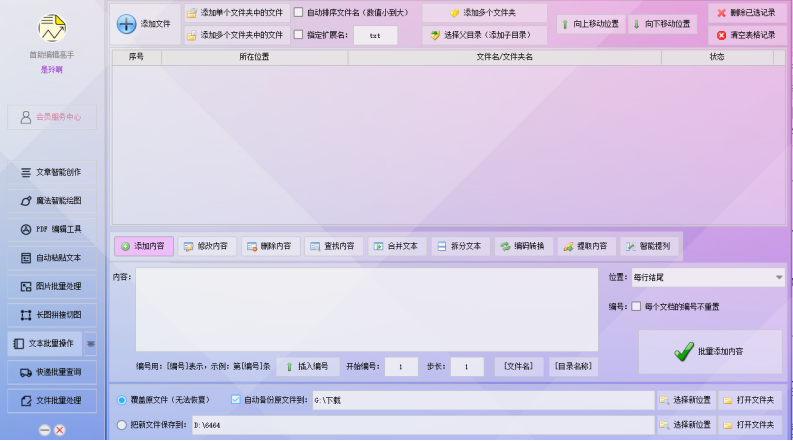
Task: Click the [文件名] button
Action: point(519,366)
